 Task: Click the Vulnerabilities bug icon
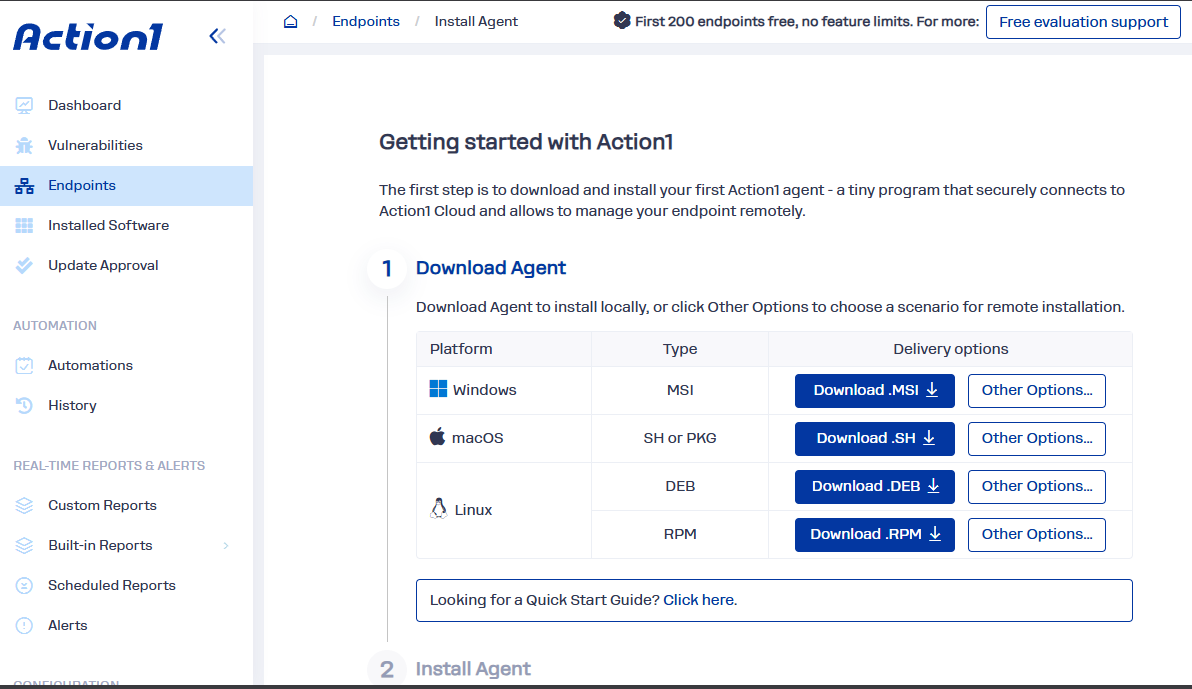24,145
